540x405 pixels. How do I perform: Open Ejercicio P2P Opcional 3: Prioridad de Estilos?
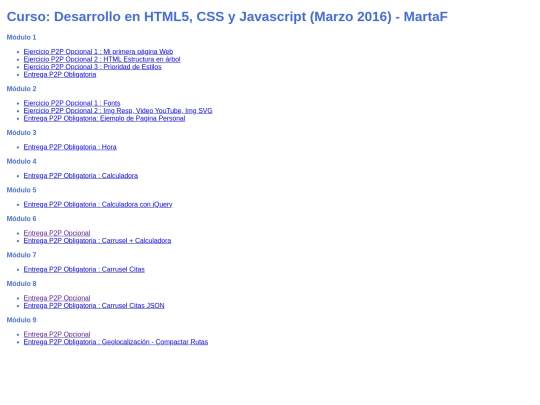click(92, 67)
